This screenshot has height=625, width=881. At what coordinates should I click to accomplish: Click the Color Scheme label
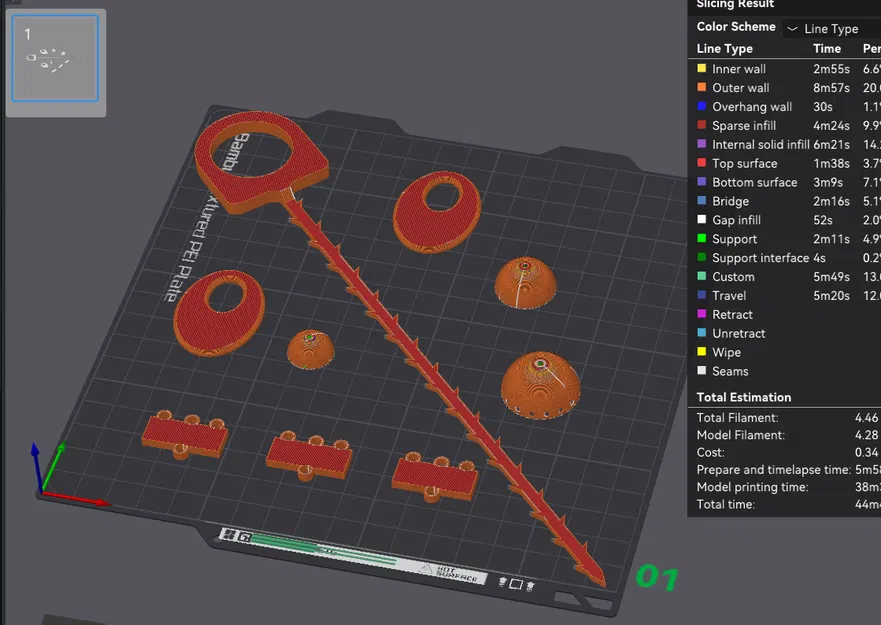coord(736,27)
